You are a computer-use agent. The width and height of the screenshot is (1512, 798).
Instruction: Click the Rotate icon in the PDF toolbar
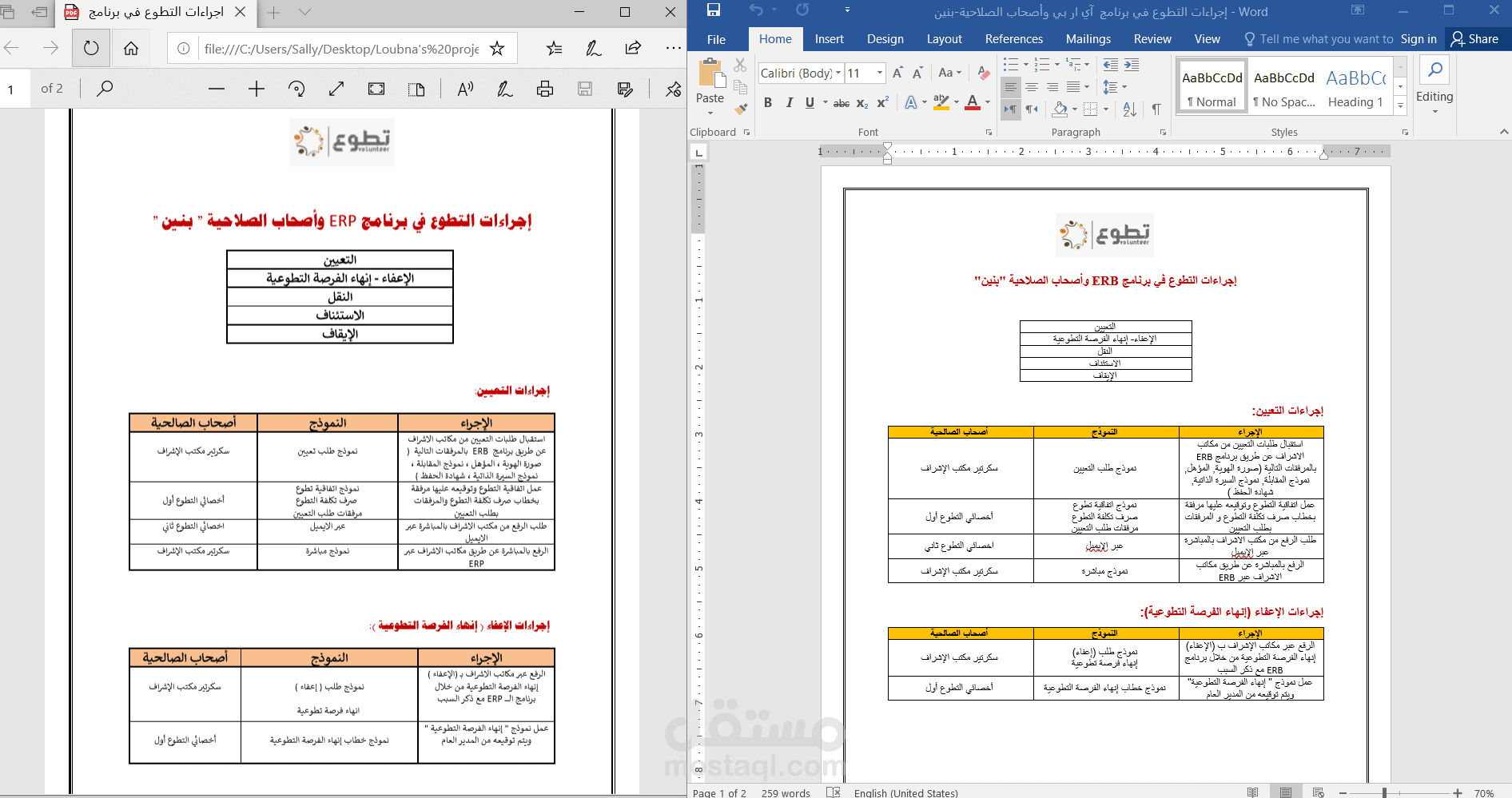pos(296,89)
